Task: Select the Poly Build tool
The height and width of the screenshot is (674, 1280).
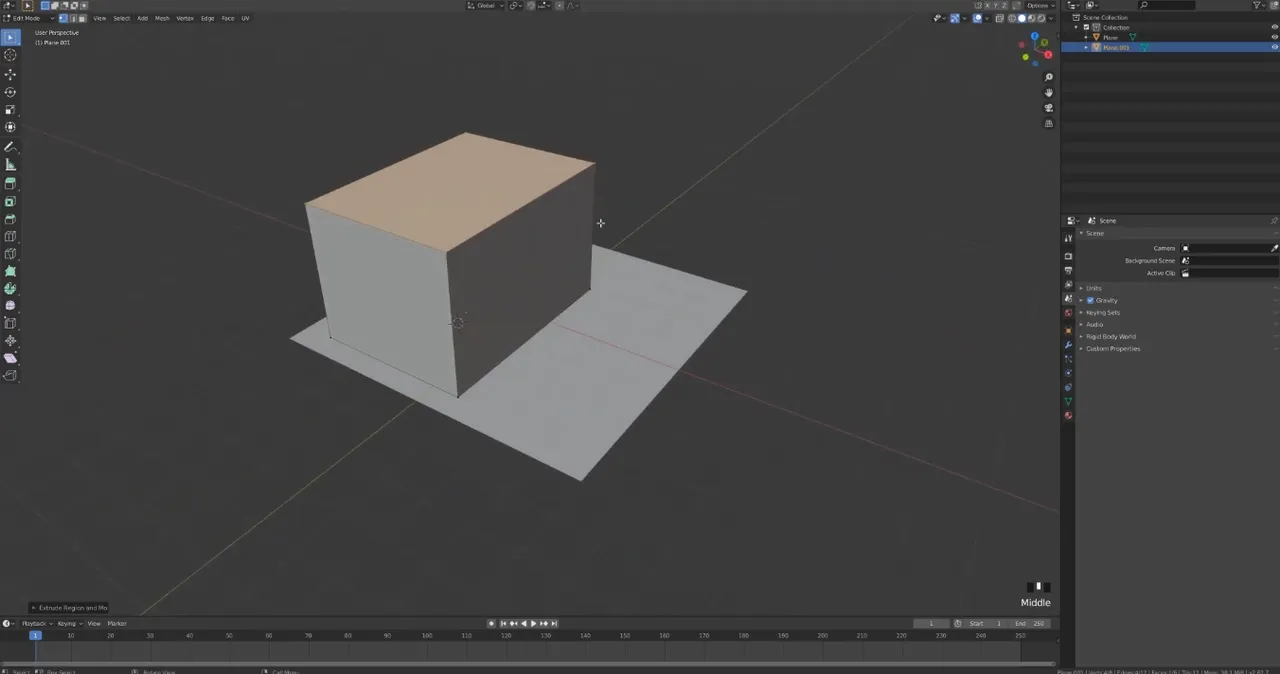Action: coord(10,271)
